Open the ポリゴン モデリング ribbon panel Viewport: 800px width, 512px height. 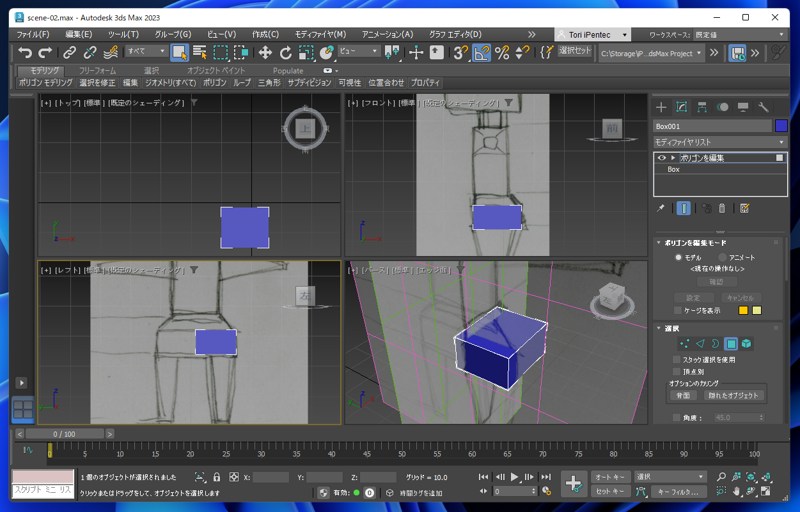pyautogui.click(x=46, y=83)
